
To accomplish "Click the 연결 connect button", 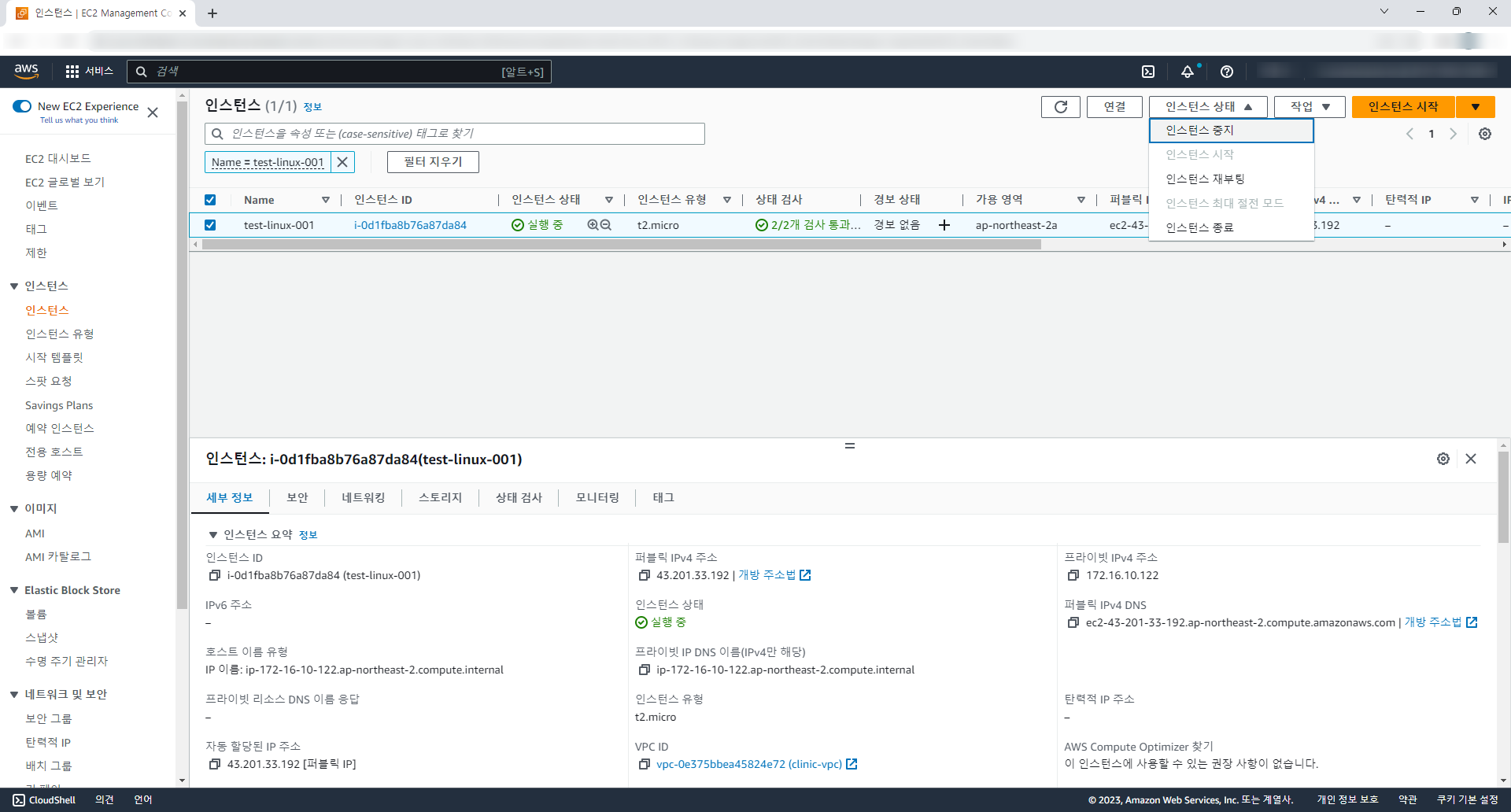I will coord(1114,107).
